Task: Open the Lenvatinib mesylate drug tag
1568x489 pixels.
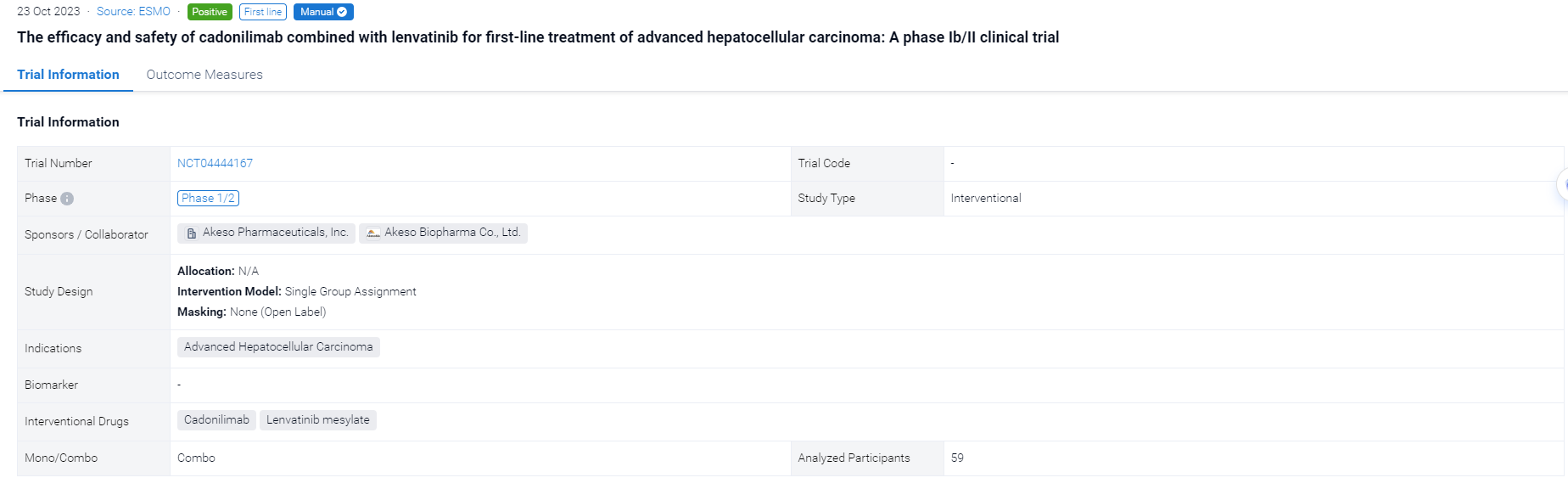Action: [x=317, y=420]
